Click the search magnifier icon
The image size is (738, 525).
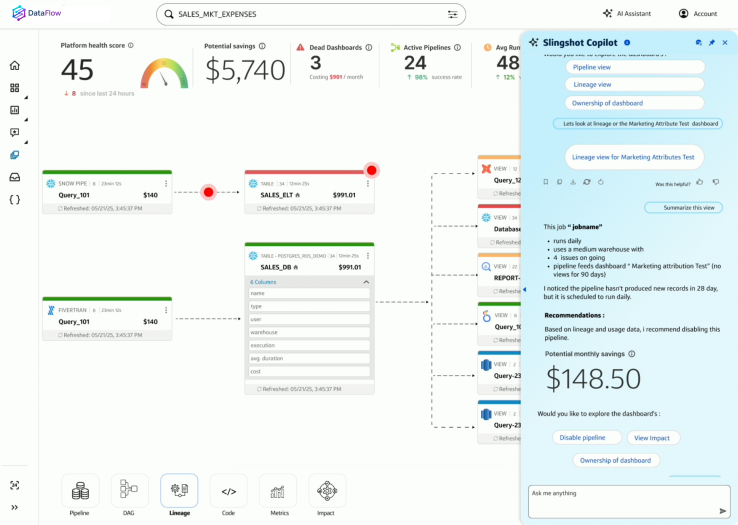point(168,14)
